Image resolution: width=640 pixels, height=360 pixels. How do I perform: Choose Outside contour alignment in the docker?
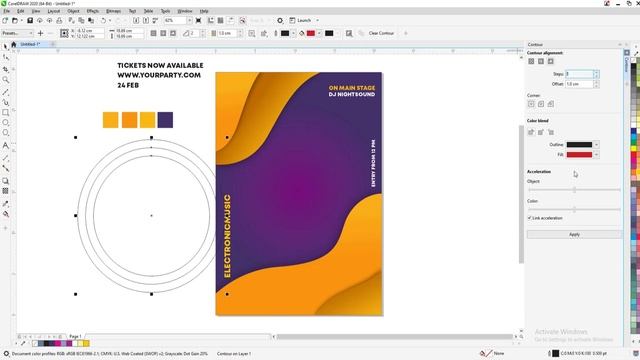[x=551, y=61]
